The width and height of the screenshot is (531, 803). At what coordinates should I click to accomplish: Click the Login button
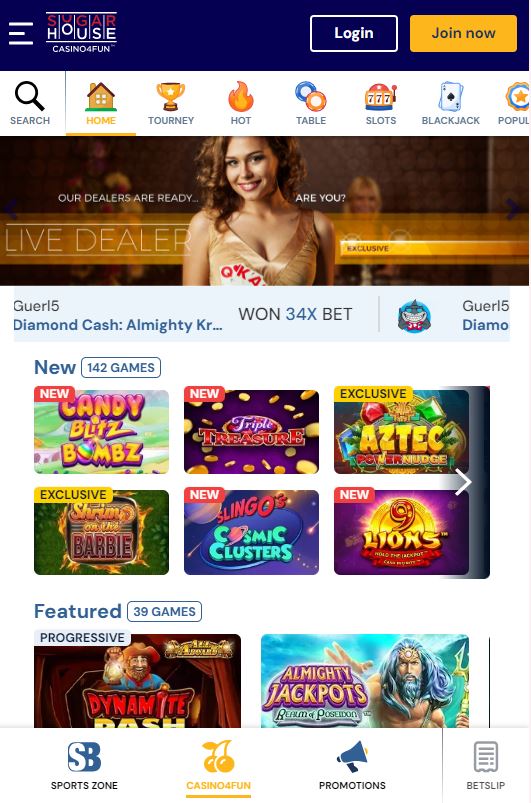[354, 33]
